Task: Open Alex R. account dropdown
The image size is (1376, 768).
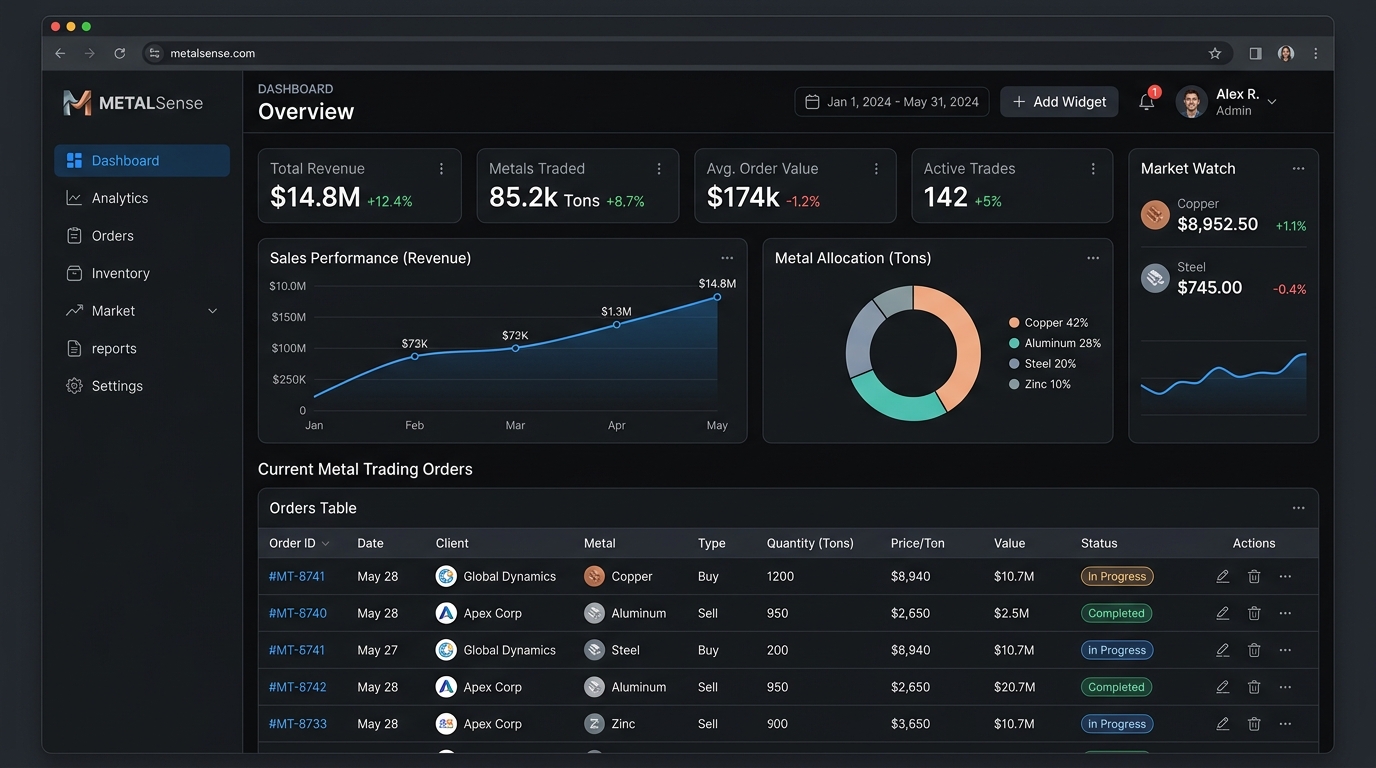Action: [1272, 102]
